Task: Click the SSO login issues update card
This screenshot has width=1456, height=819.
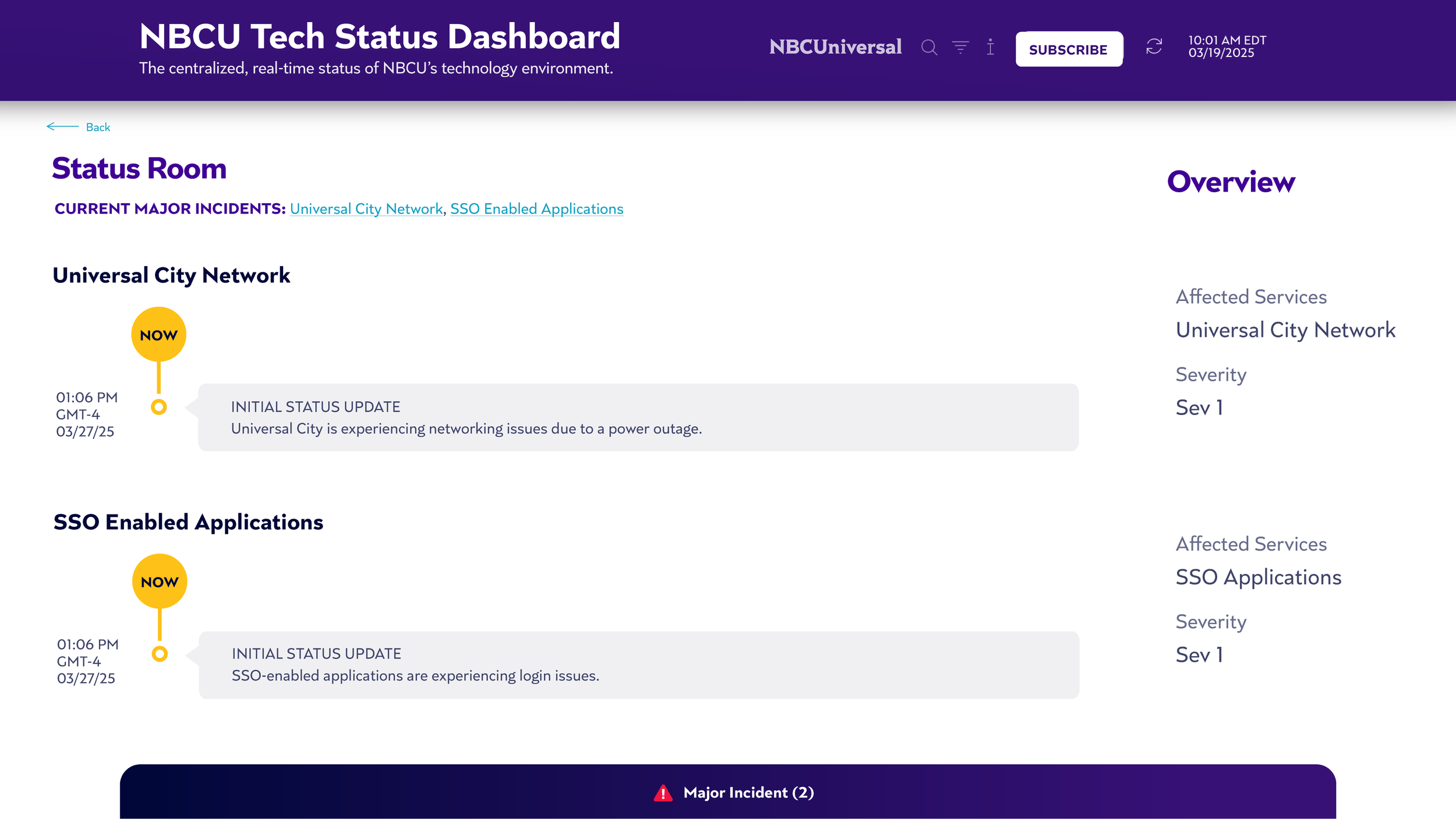Action: click(638, 665)
